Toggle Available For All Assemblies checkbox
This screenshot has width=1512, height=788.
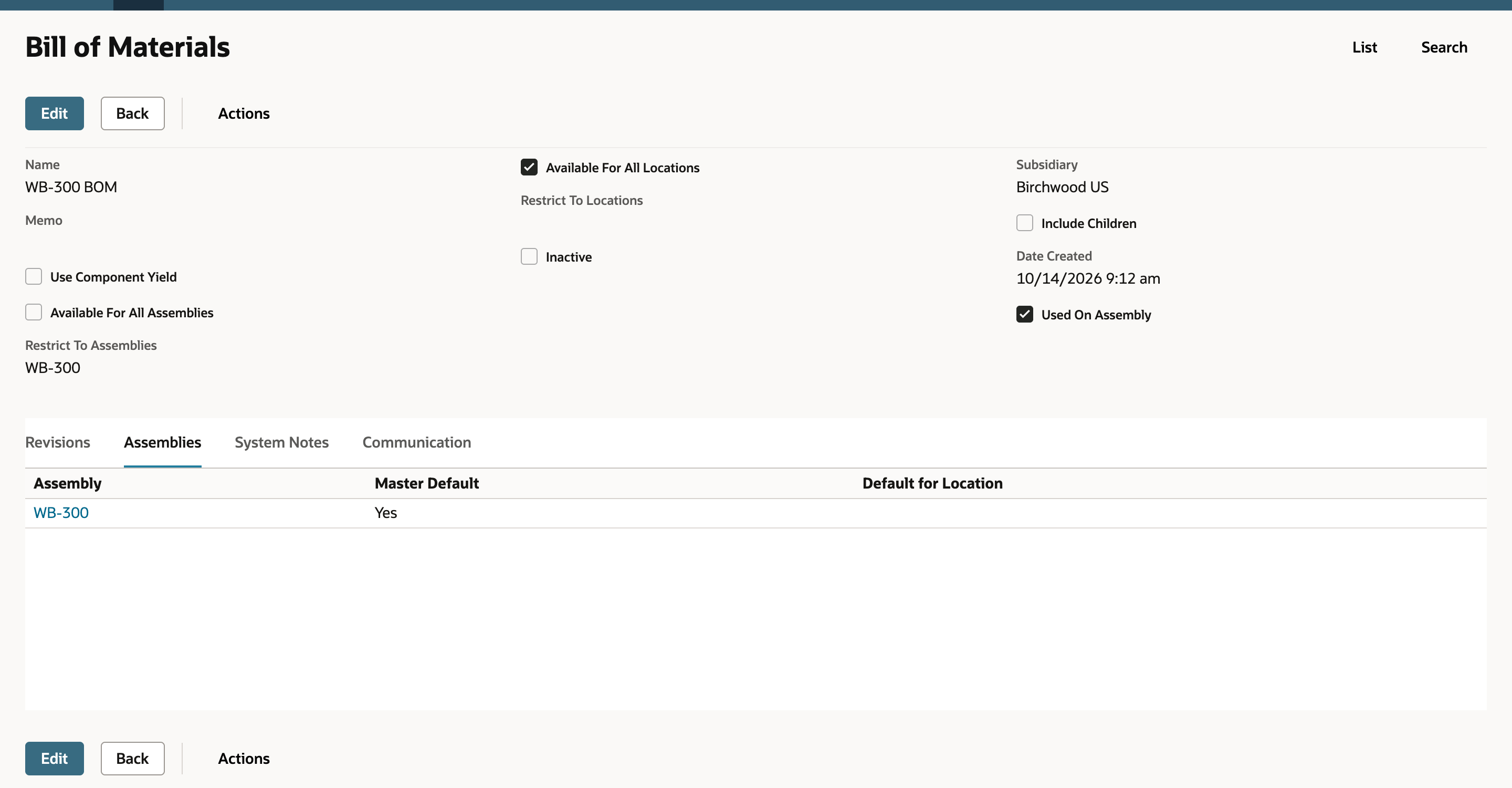tap(34, 313)
